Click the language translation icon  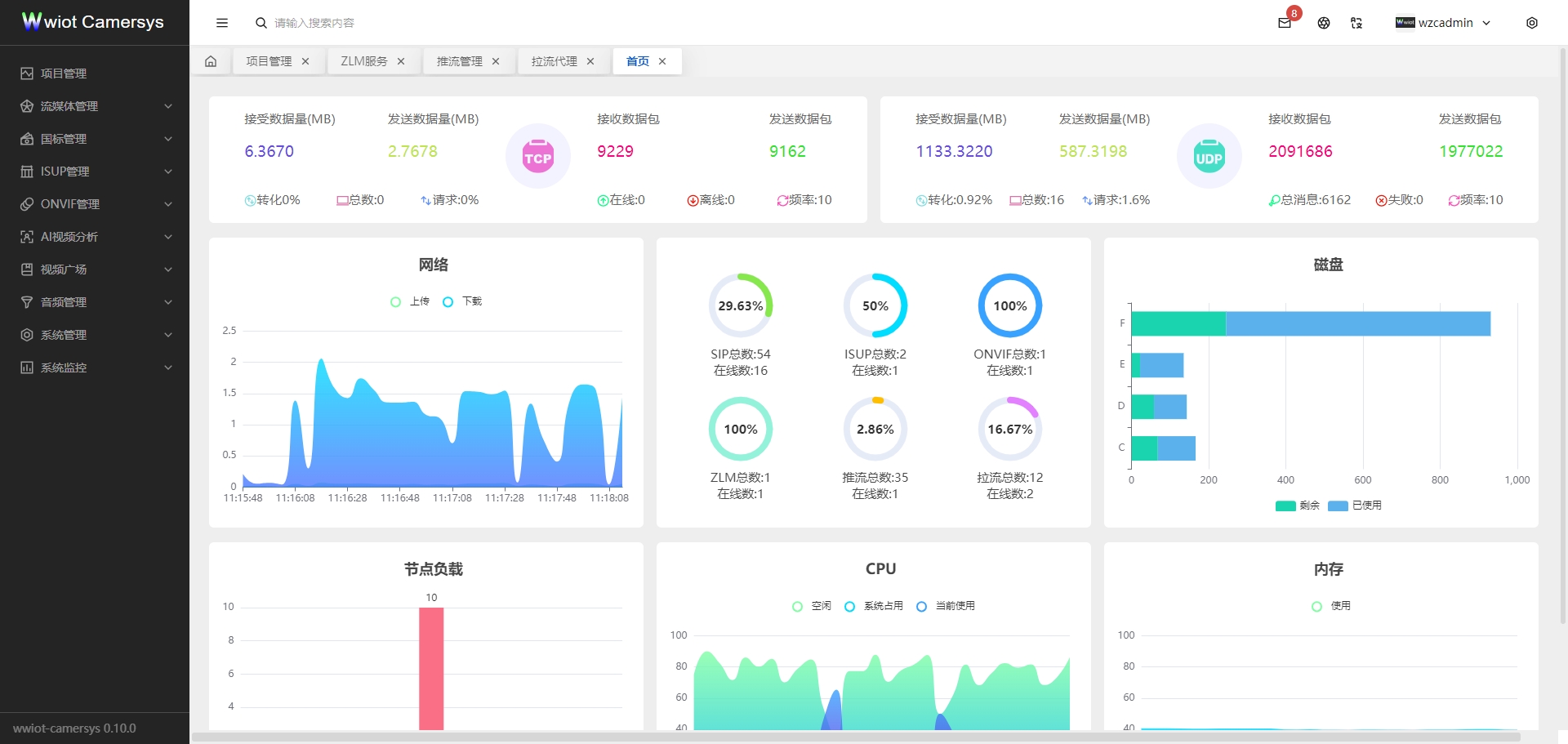[1356, 23]
